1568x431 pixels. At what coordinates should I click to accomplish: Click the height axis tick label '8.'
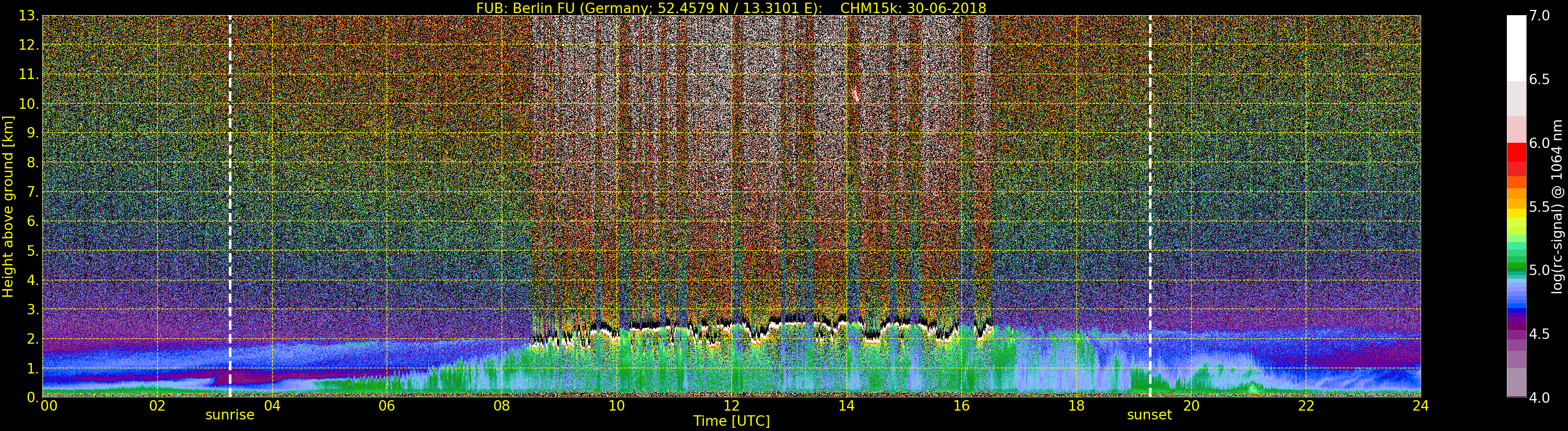33,163
